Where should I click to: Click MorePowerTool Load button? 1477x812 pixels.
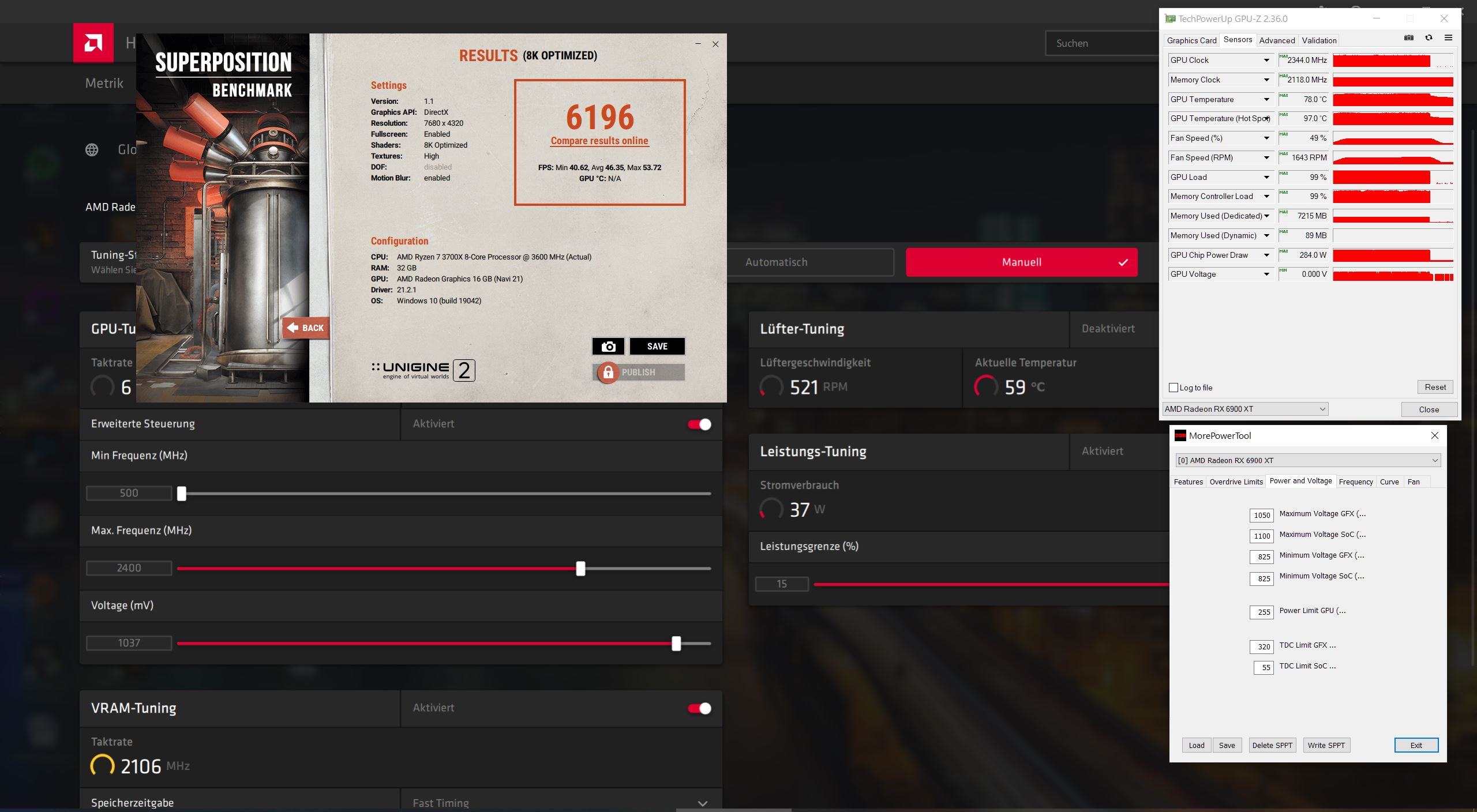click(x=1197, y=745)
